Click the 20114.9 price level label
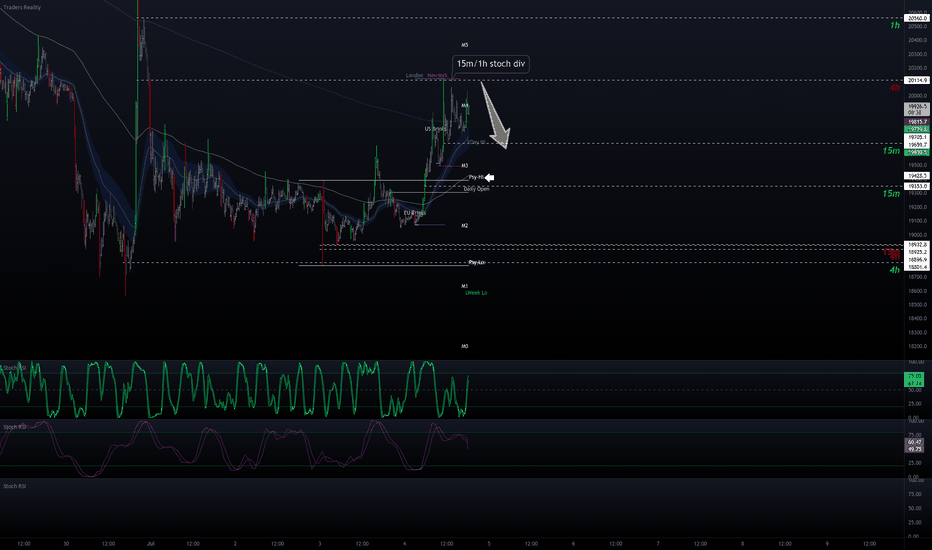The width and height of the screenshot is (932, 550). tap(917, 80)
